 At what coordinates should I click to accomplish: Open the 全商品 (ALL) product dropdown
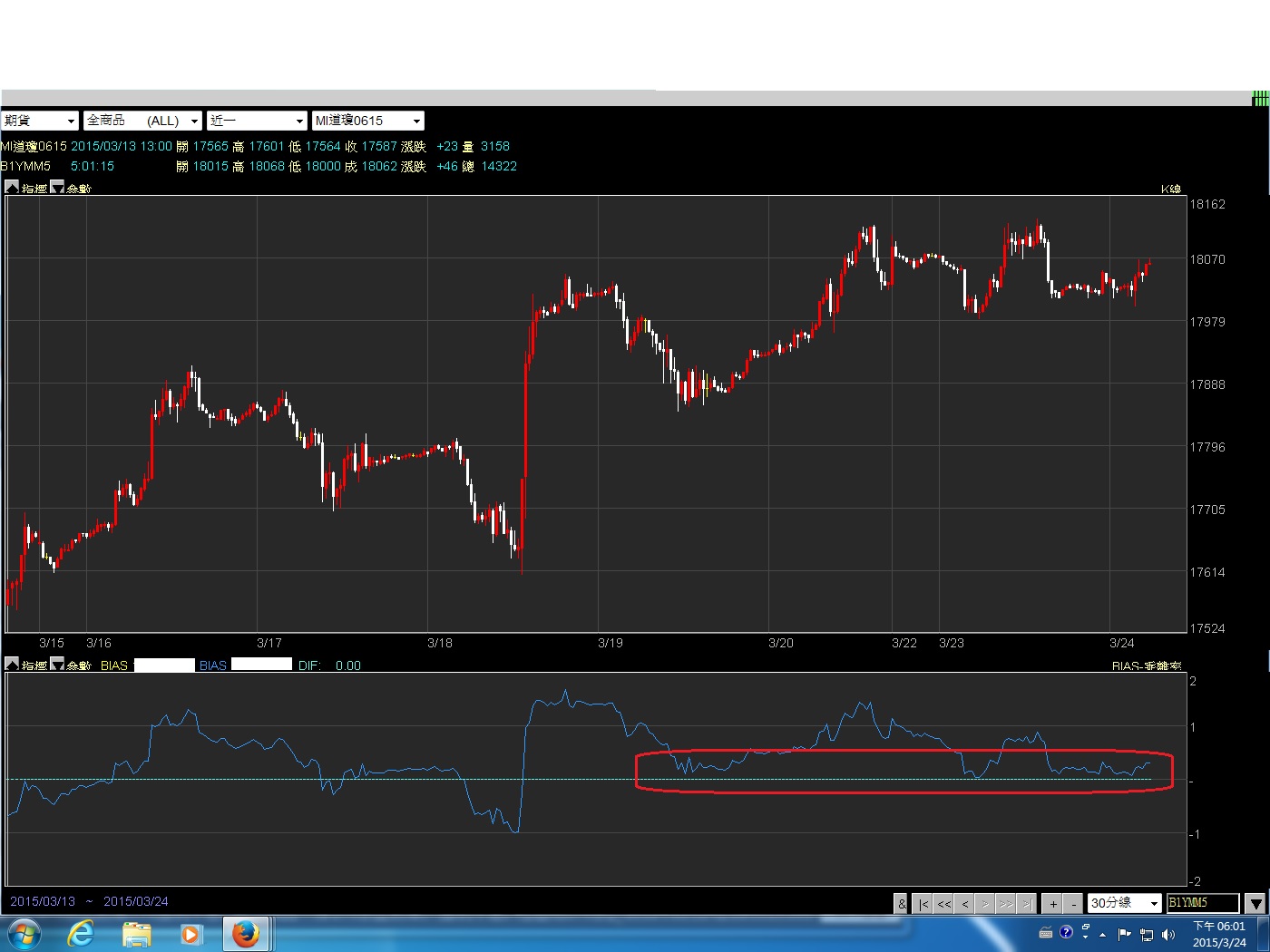(x=142, y=121)
